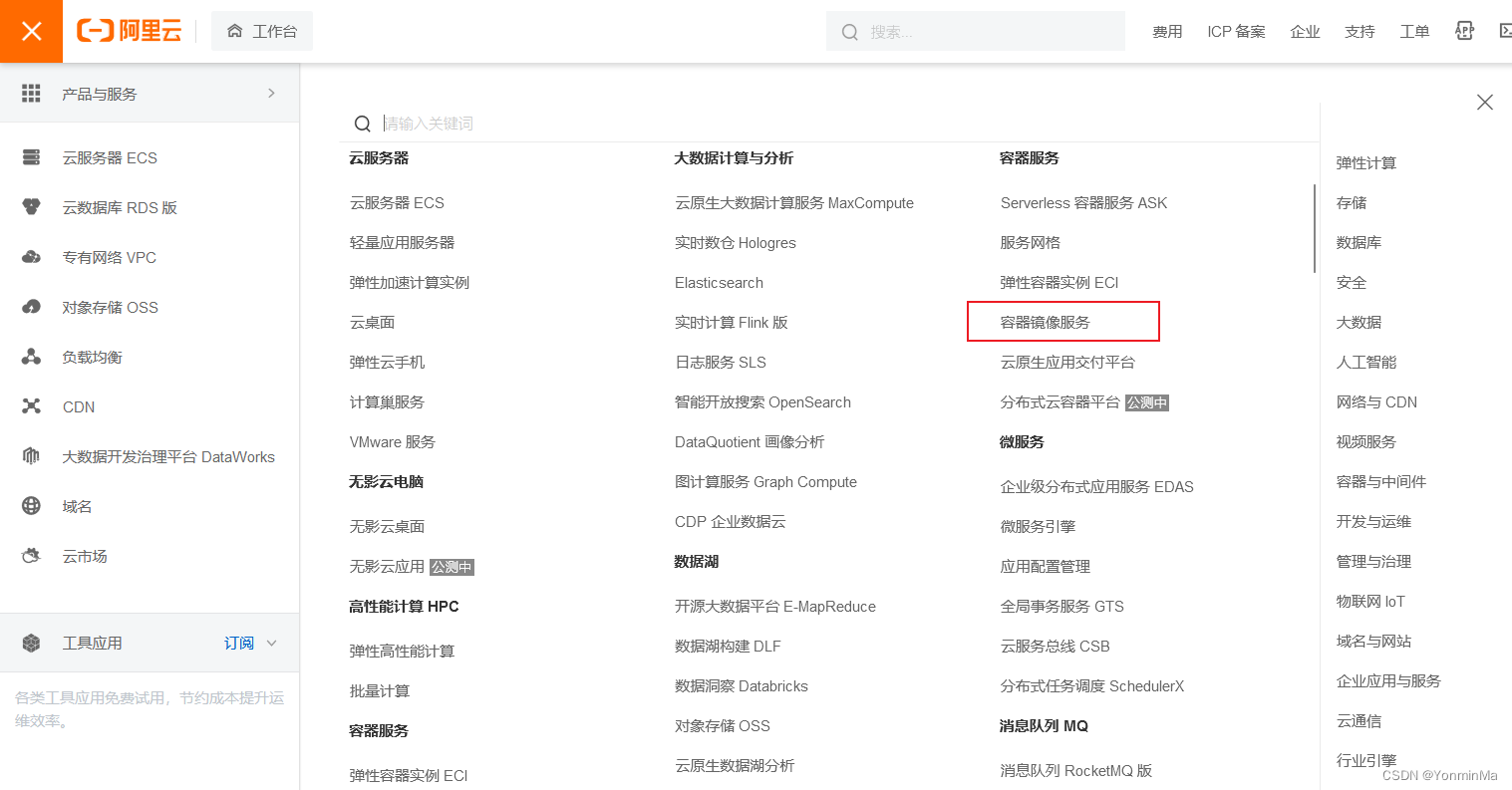Open Serverless 容器服务 ASK
This screenshot has width=1512, height=790.
[1083, 202]
